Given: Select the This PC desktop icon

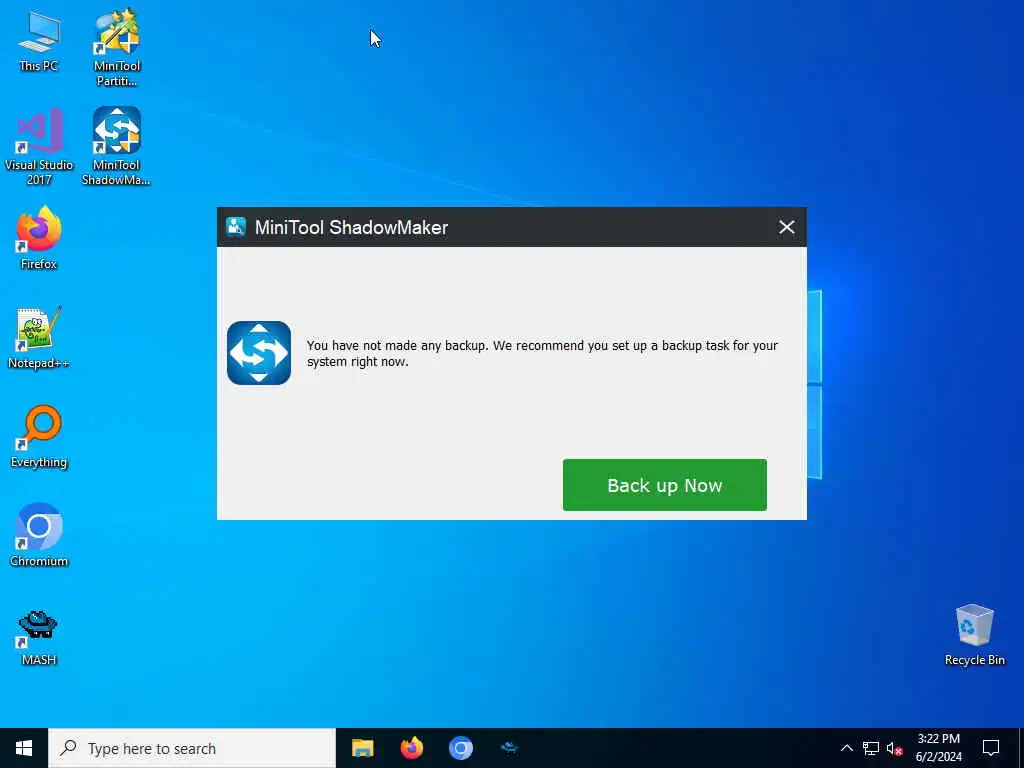Looking at the screenshot, I should tap(39, 42).
